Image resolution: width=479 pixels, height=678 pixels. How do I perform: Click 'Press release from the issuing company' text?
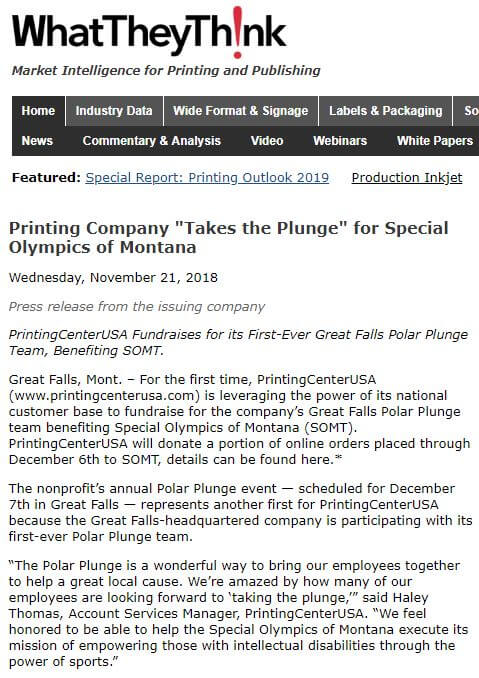tap(137, 307)
